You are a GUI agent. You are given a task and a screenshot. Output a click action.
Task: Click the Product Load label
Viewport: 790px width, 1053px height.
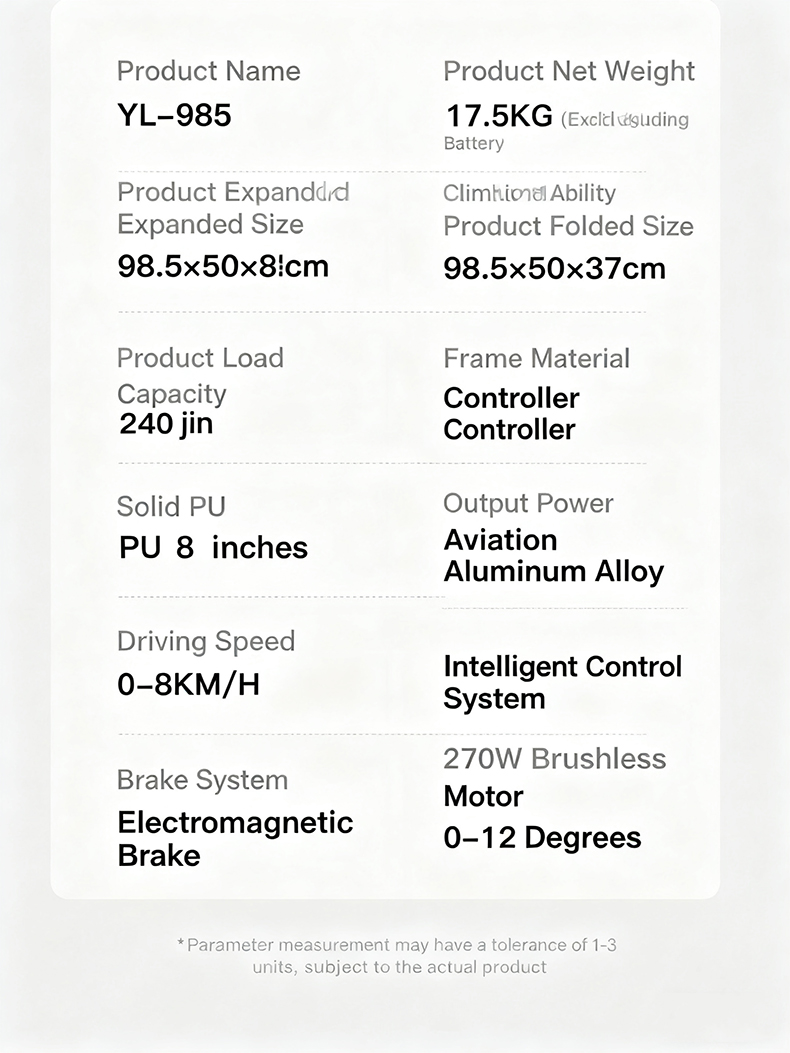[x=200, y=358]
